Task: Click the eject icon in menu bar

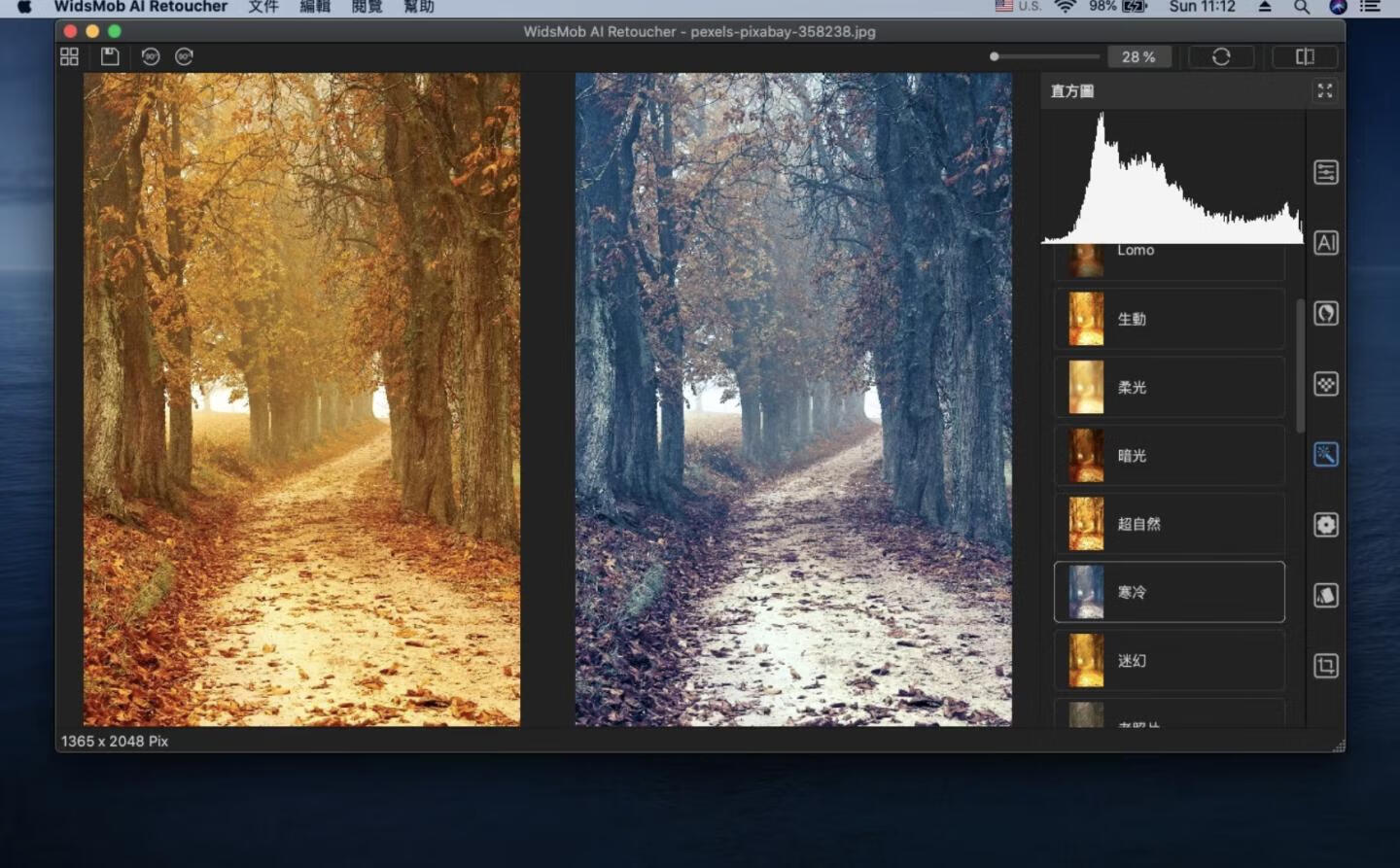Action: coord(1265,7)
